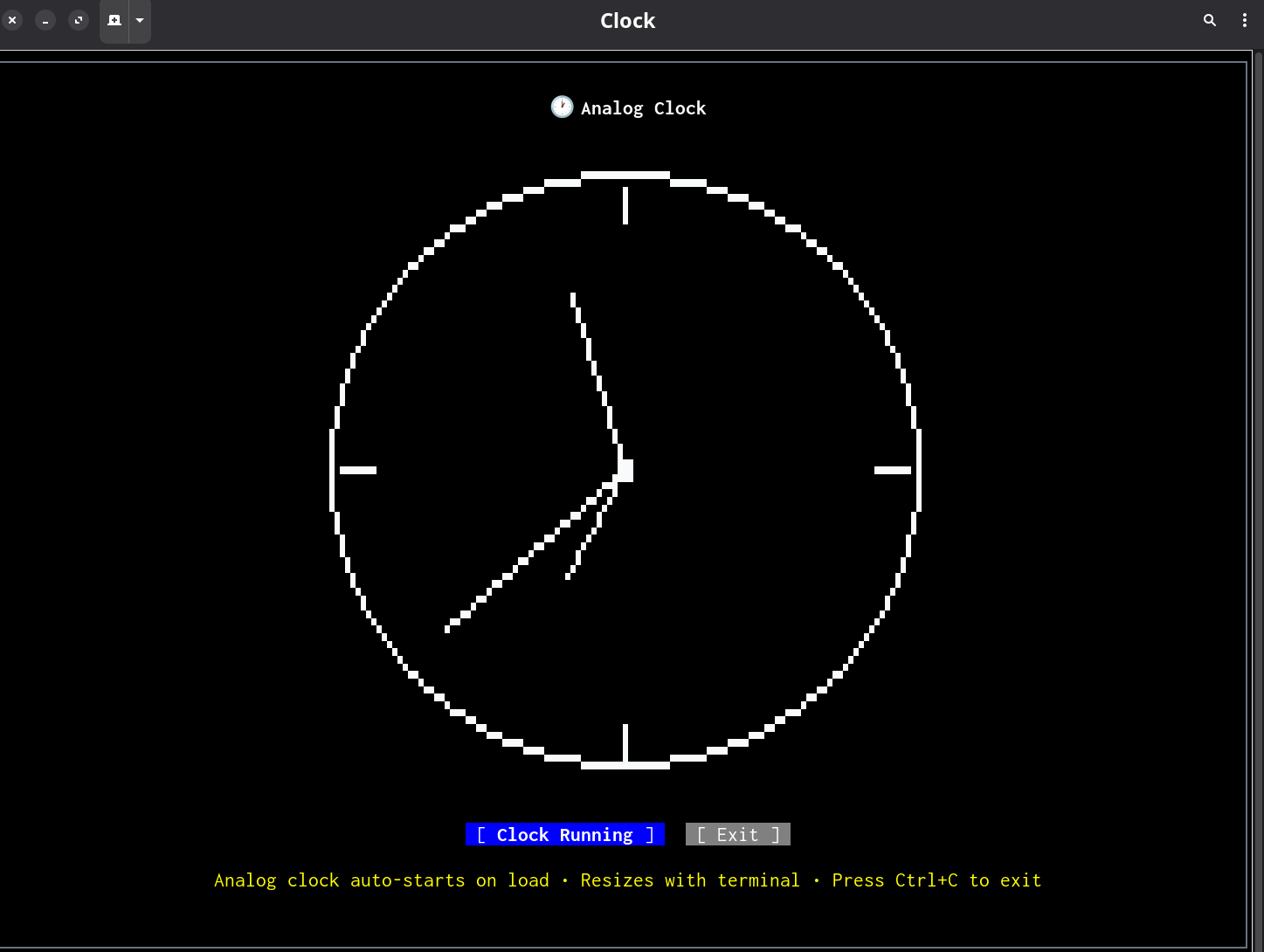
Task: Expand the new-tab dropdown arrow
Action: tap(140, 20)
